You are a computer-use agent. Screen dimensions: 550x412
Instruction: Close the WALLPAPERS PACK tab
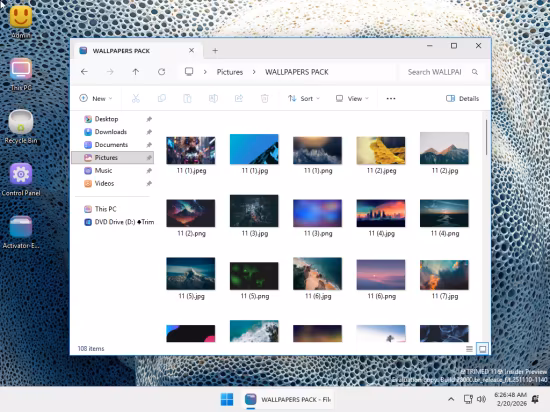tap(192, 50)
